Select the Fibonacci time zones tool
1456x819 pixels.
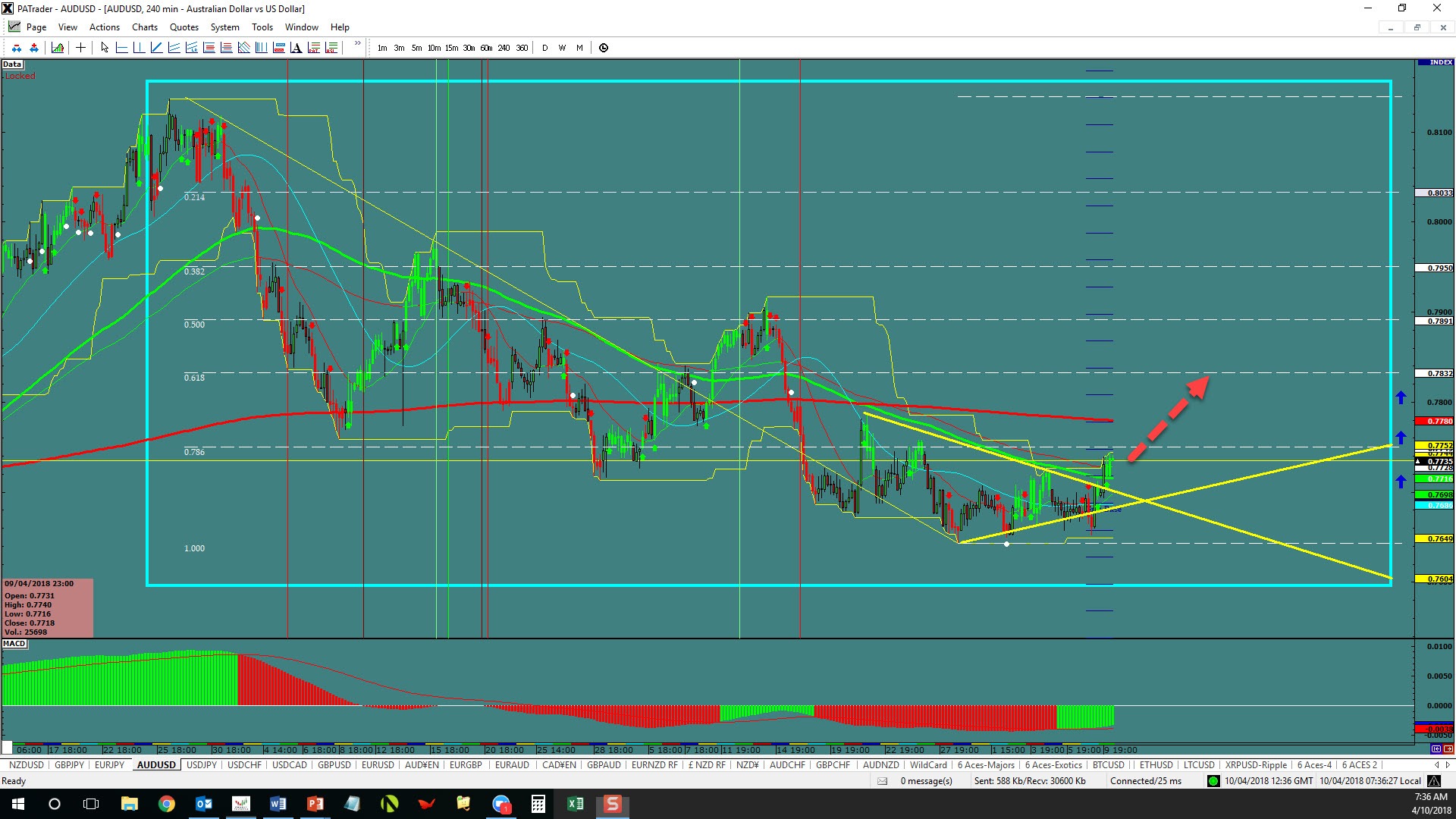pos(261,48)
